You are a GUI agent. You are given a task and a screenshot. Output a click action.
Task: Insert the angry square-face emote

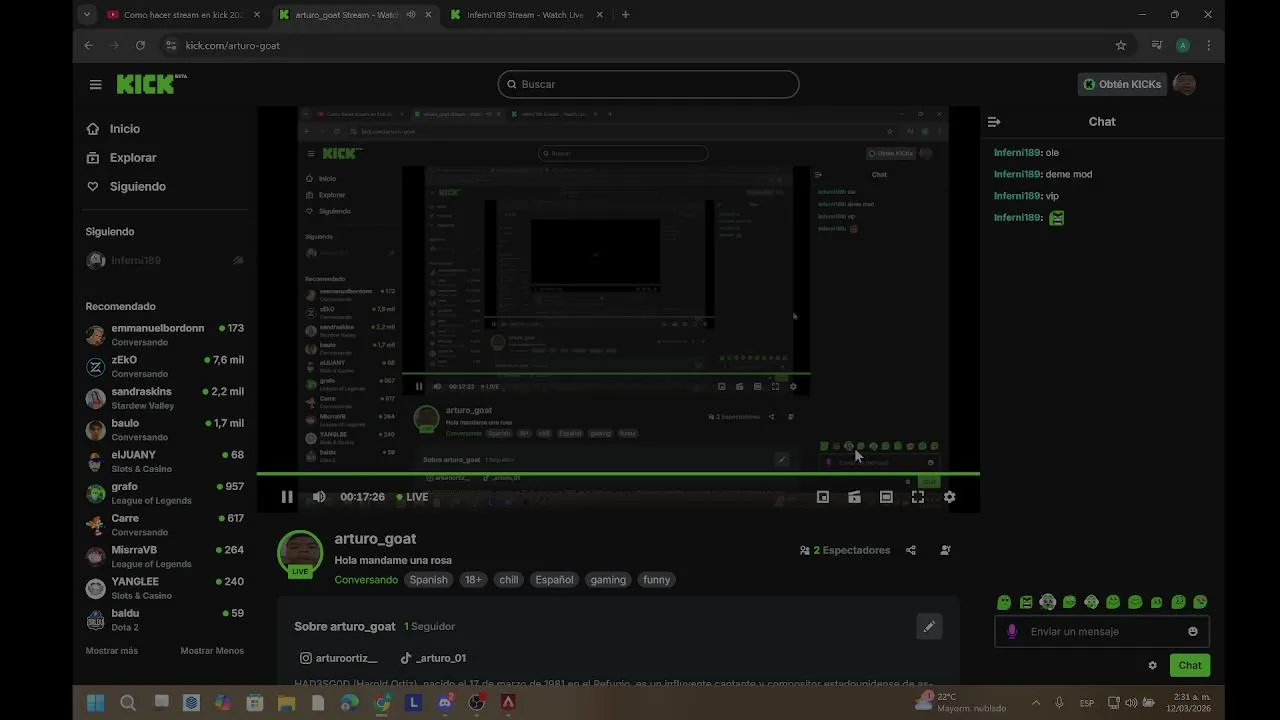pyautogui.click(x=1026, y=602)
